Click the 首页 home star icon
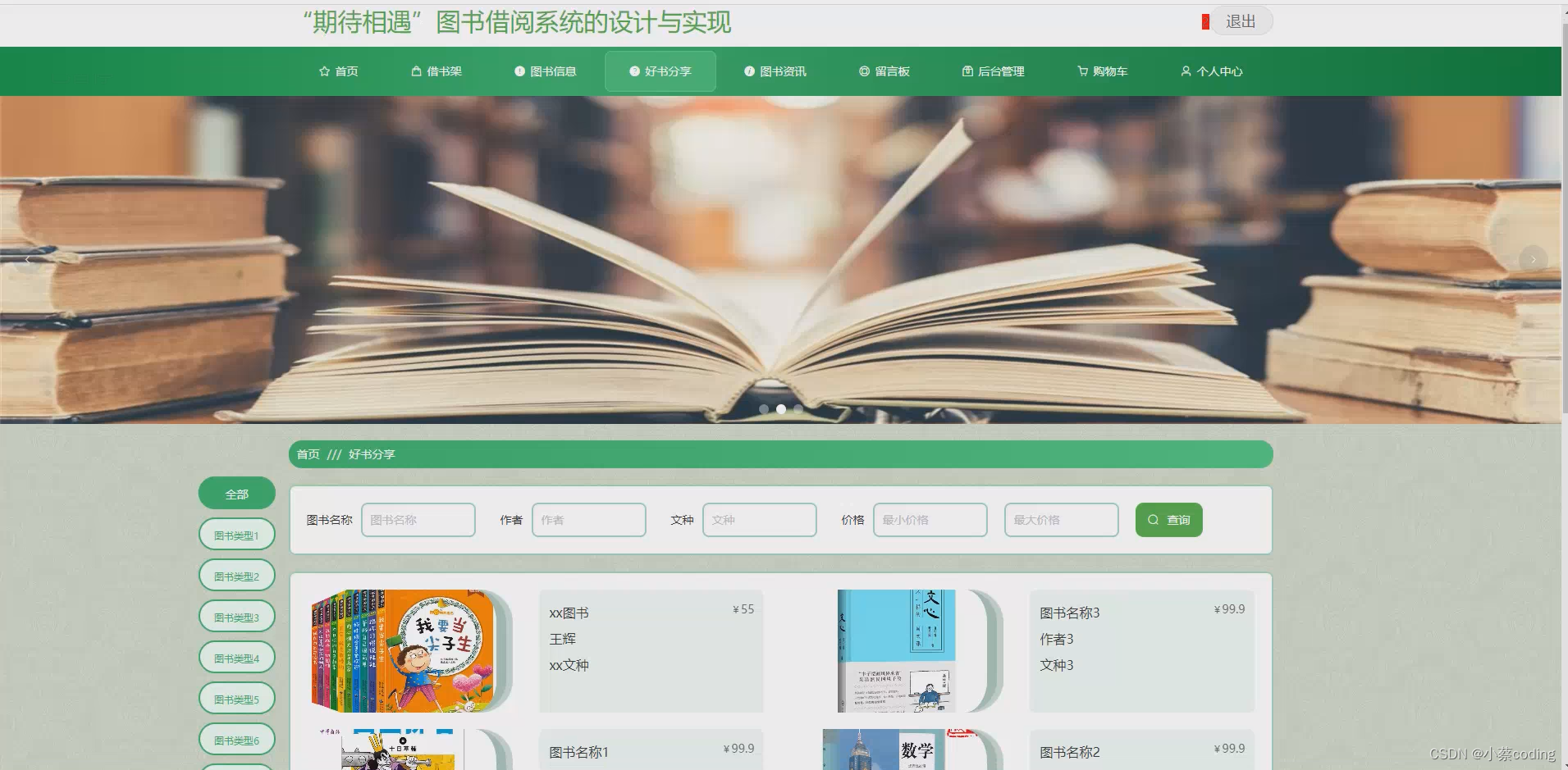 (x=324, y=71)
